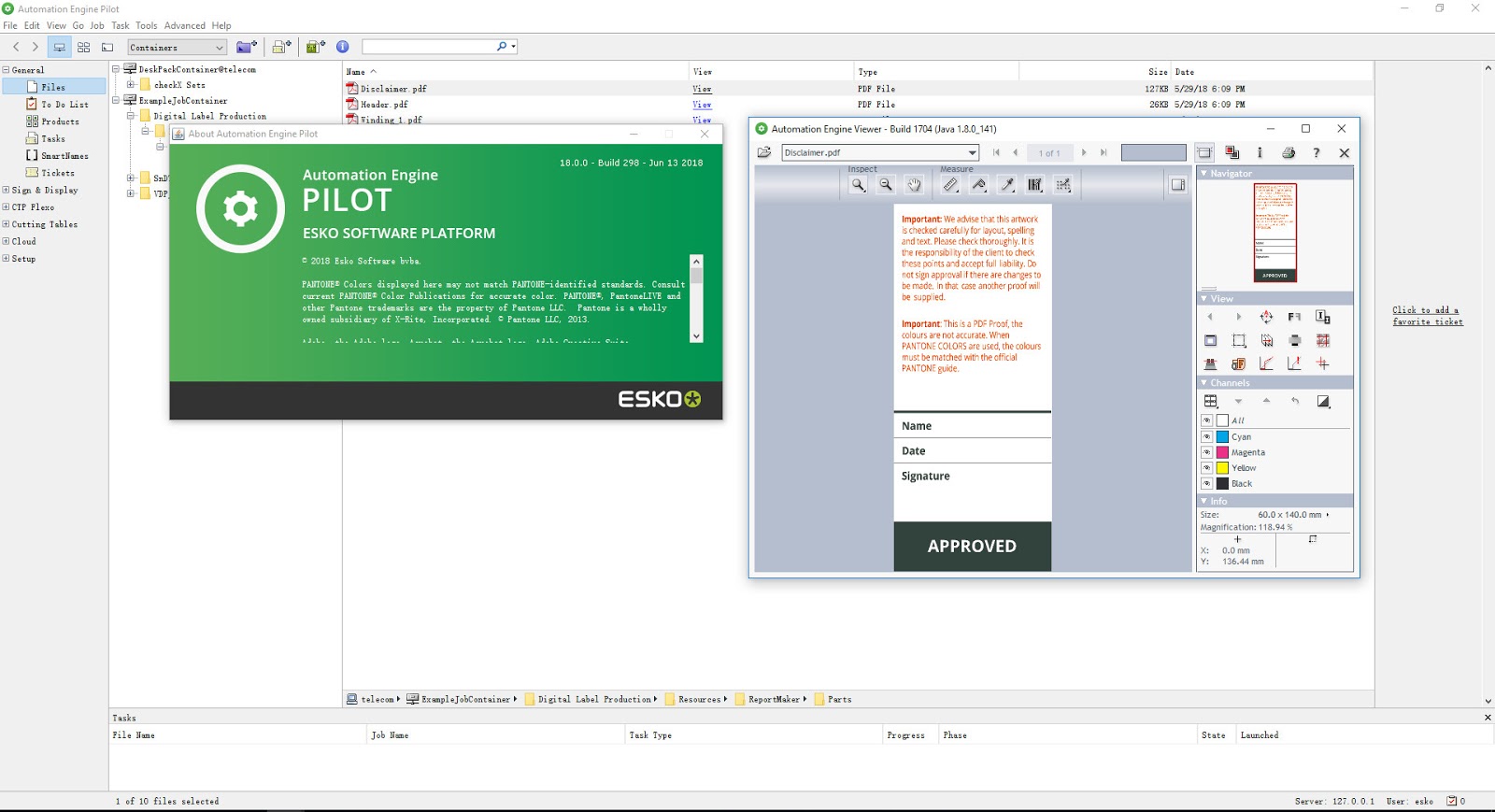Click the new folder icon in Pilot toolbar
This screenshot has width=1495, height=812.
pyautogui.click(x=247, y=47)
